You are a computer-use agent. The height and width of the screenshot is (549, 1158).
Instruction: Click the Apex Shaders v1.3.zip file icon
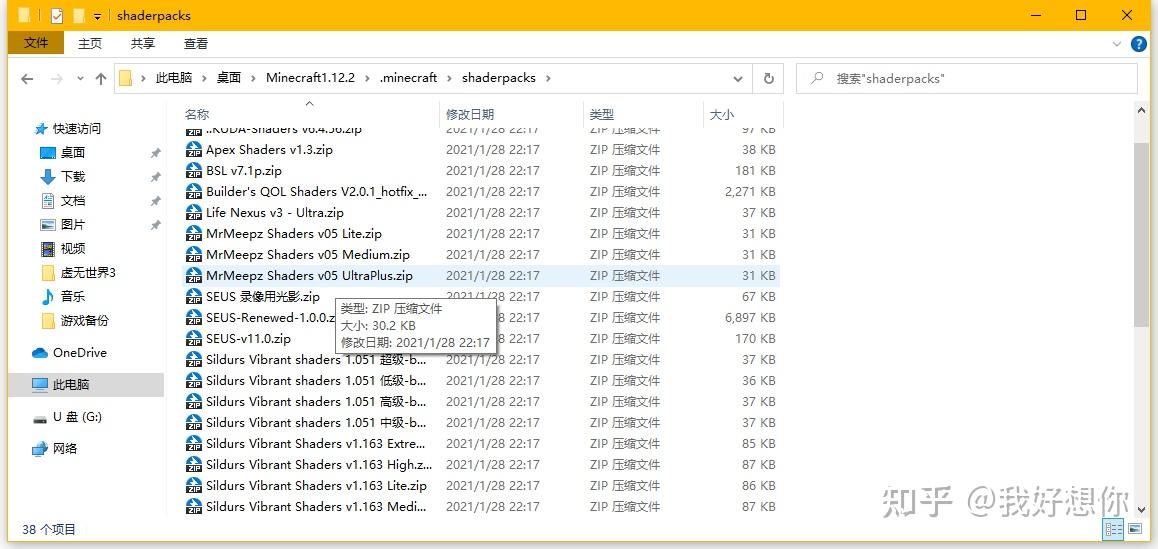(x=194, y=149)
